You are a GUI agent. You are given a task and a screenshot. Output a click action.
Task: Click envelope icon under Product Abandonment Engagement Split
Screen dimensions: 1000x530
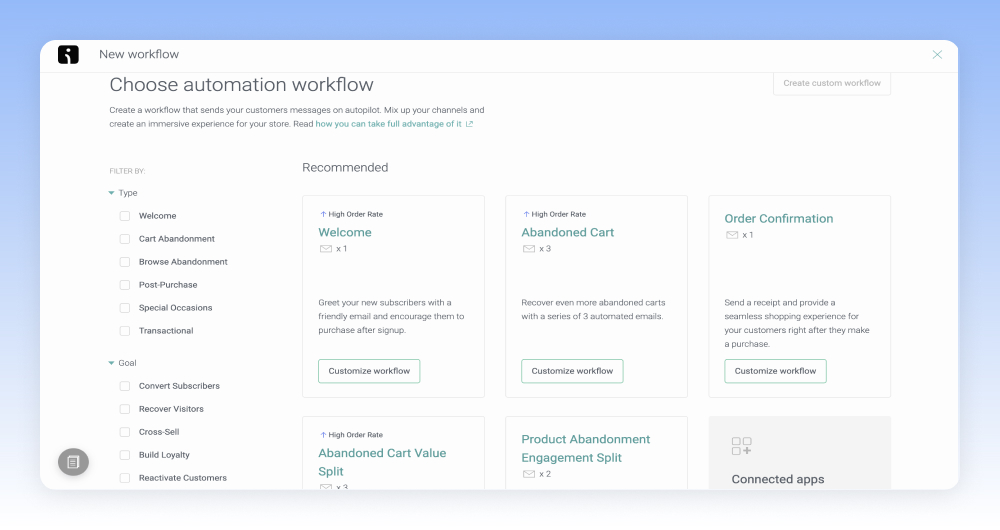[x=529, y=474]
